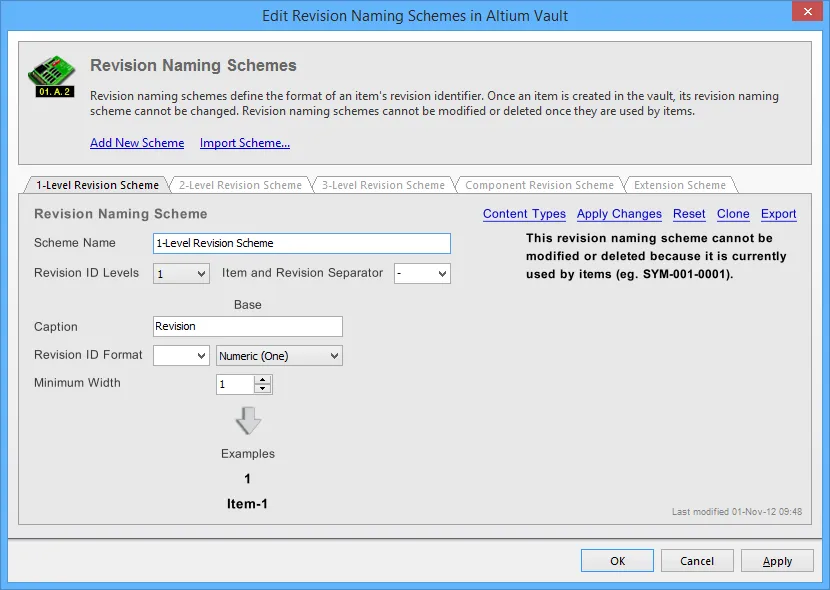
Task: Show the Extension Scheme tab
Action: [x=680, y=185]
